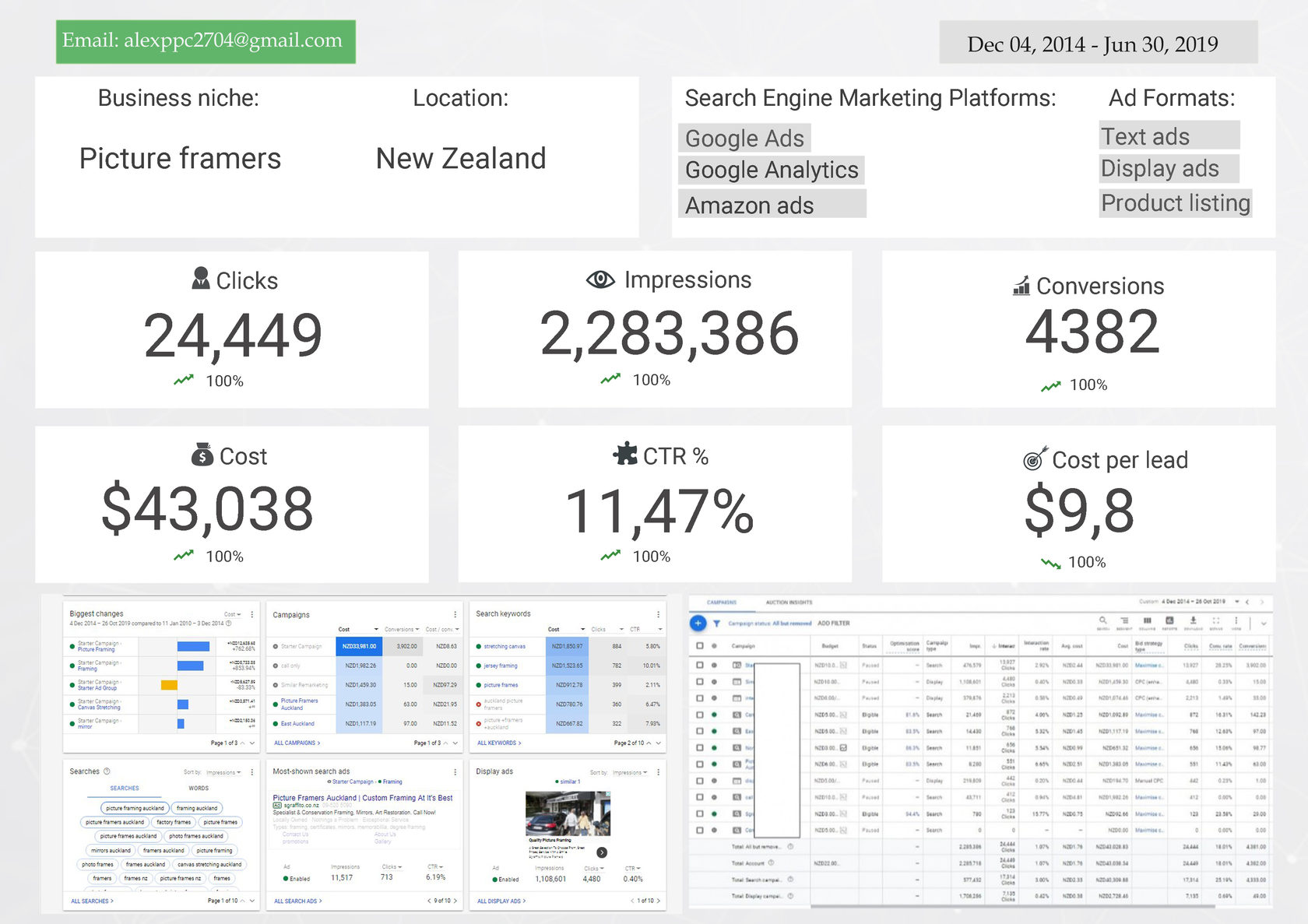Click the funnel filter icon
The image size is (1308, 924).
pos(716,624)
